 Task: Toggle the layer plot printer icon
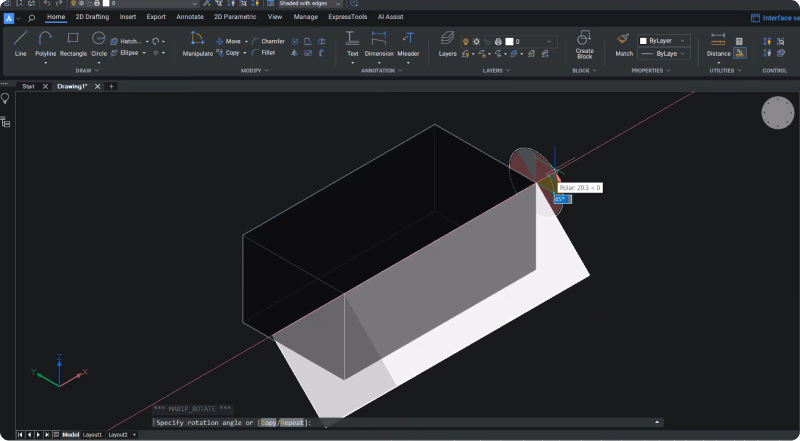click(497, 41)
